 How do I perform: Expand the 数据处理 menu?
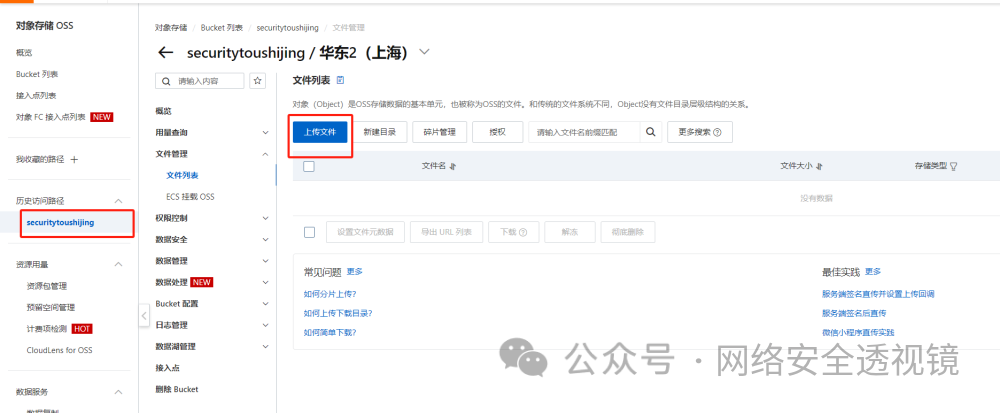point(266,282)
